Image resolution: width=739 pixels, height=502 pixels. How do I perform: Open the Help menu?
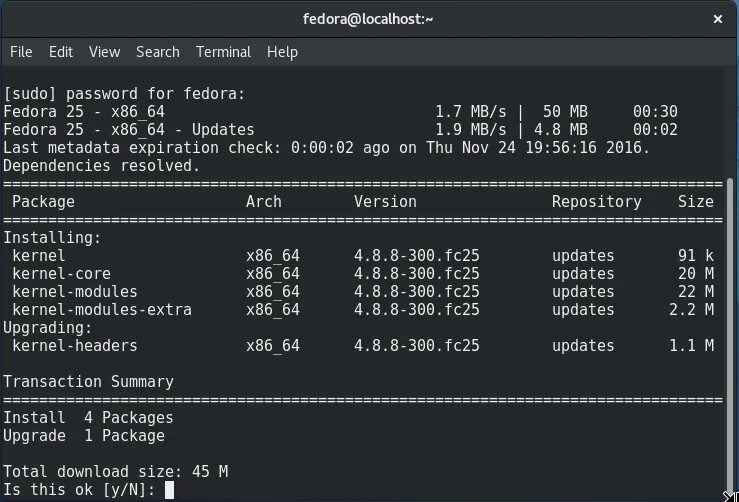tap(282, 52)
